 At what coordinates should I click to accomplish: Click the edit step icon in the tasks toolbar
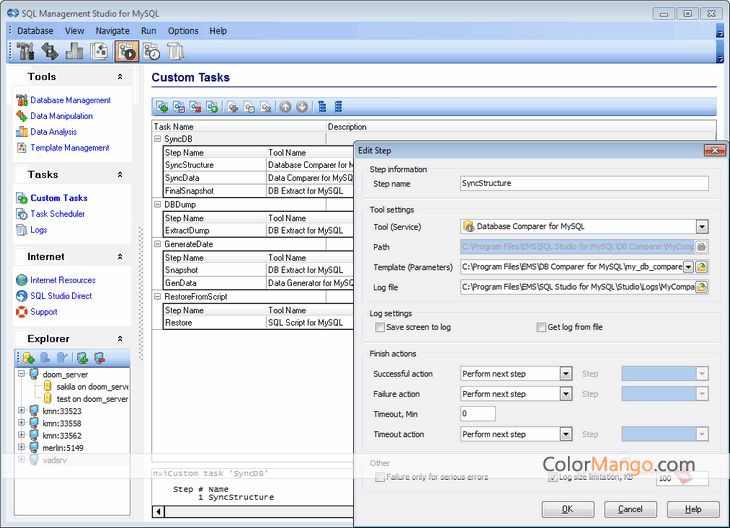250,107
